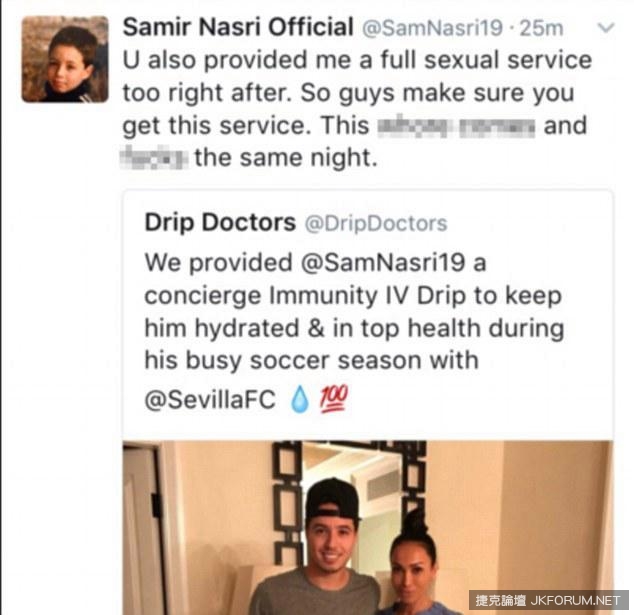The image size is (634, 615).
Task: Open the @SamNasri19 handle in the tweet header
Action: pyautogui.click(x=432, y=28)
